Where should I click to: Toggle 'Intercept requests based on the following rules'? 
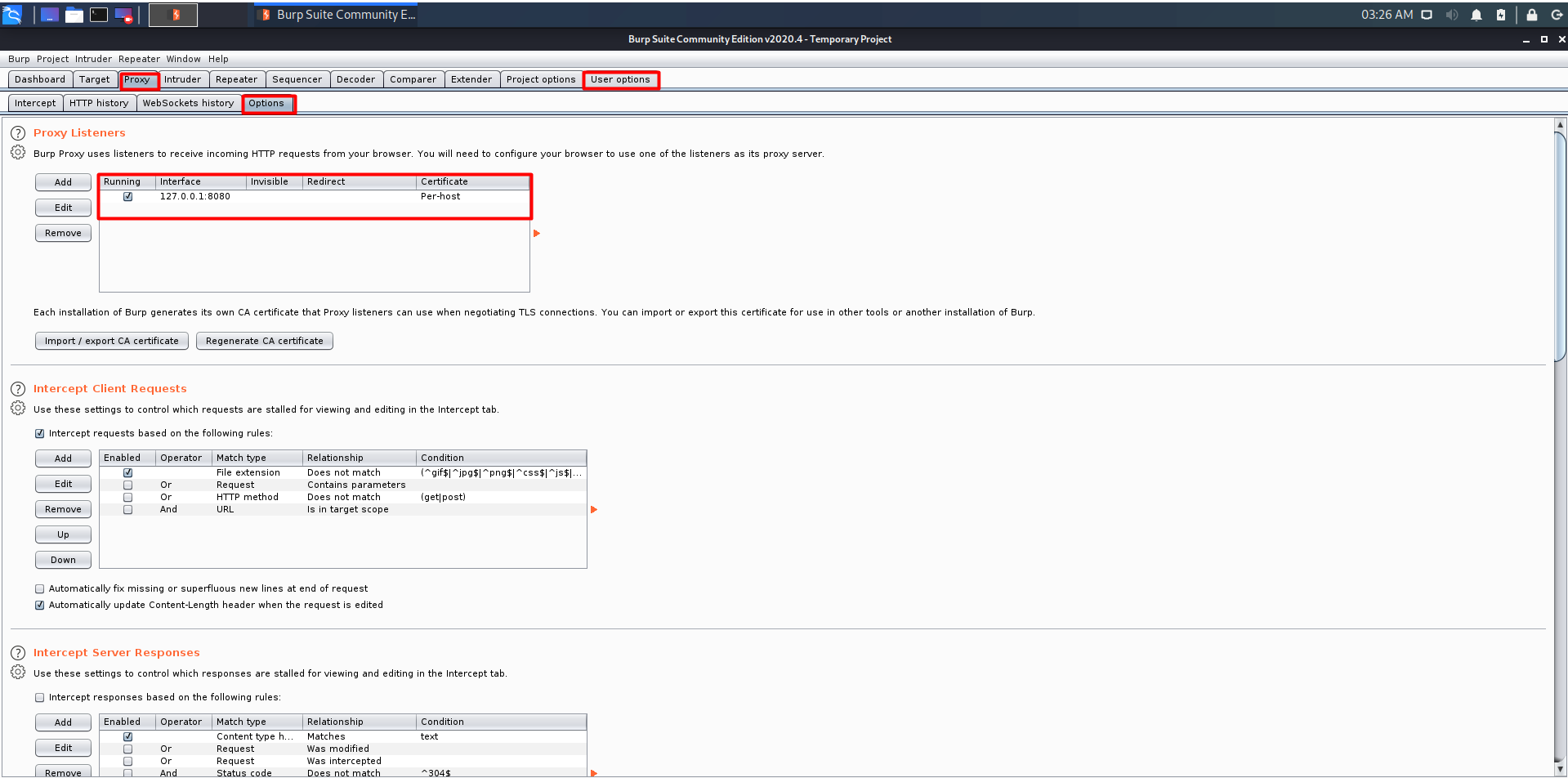click(x=39, y=434)
